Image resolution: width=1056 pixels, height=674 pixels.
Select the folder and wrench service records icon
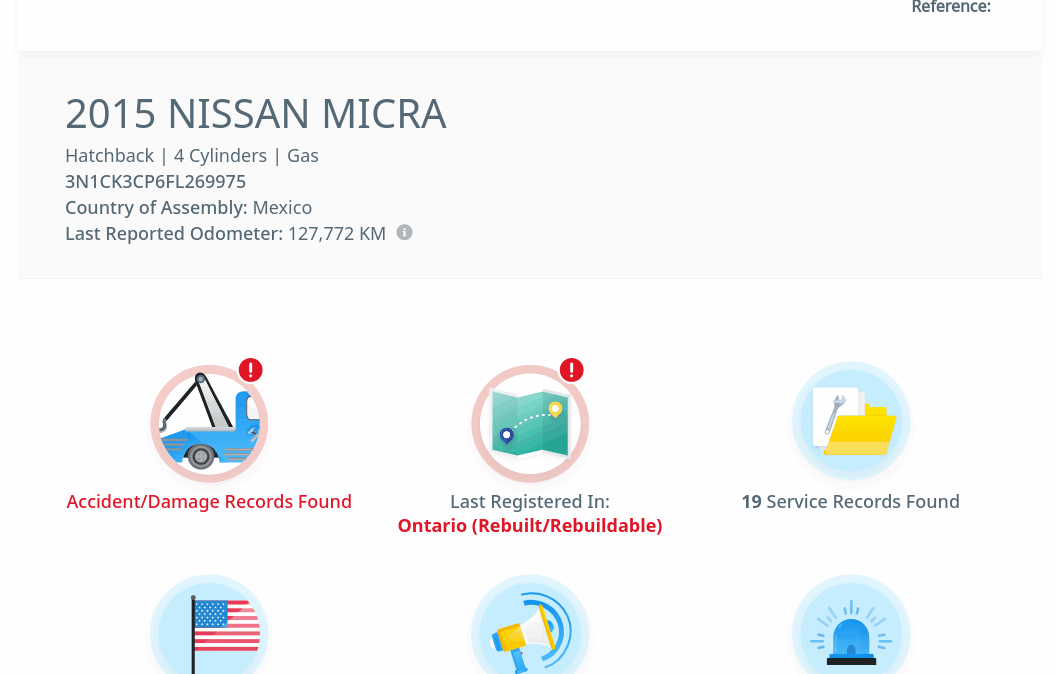(851, 422)
